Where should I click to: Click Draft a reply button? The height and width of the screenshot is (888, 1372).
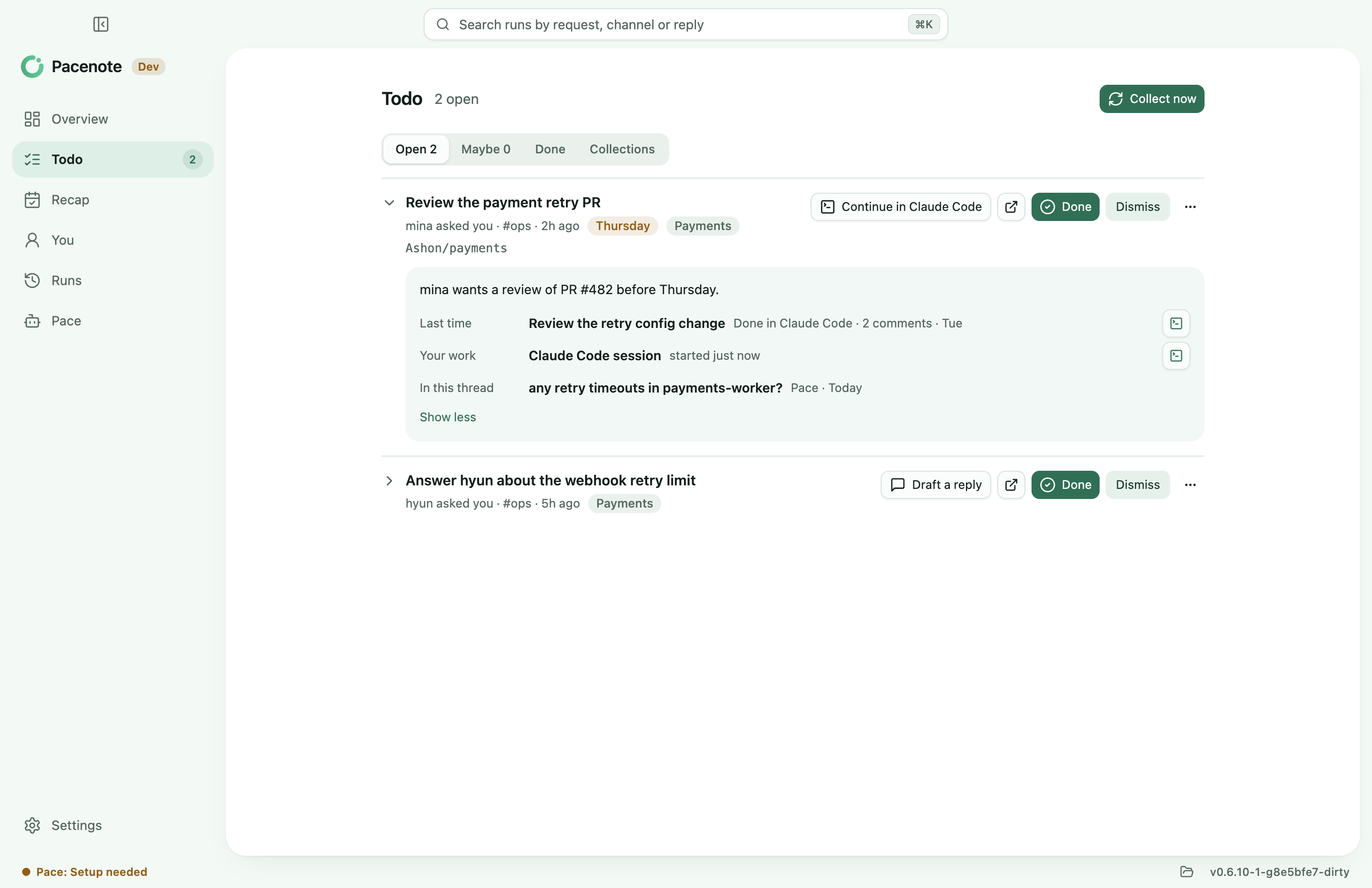tap(936, 485)
